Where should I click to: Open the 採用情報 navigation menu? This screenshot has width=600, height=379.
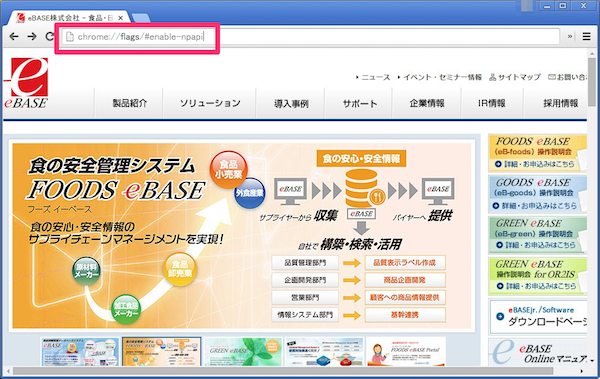tap(561, 103)
